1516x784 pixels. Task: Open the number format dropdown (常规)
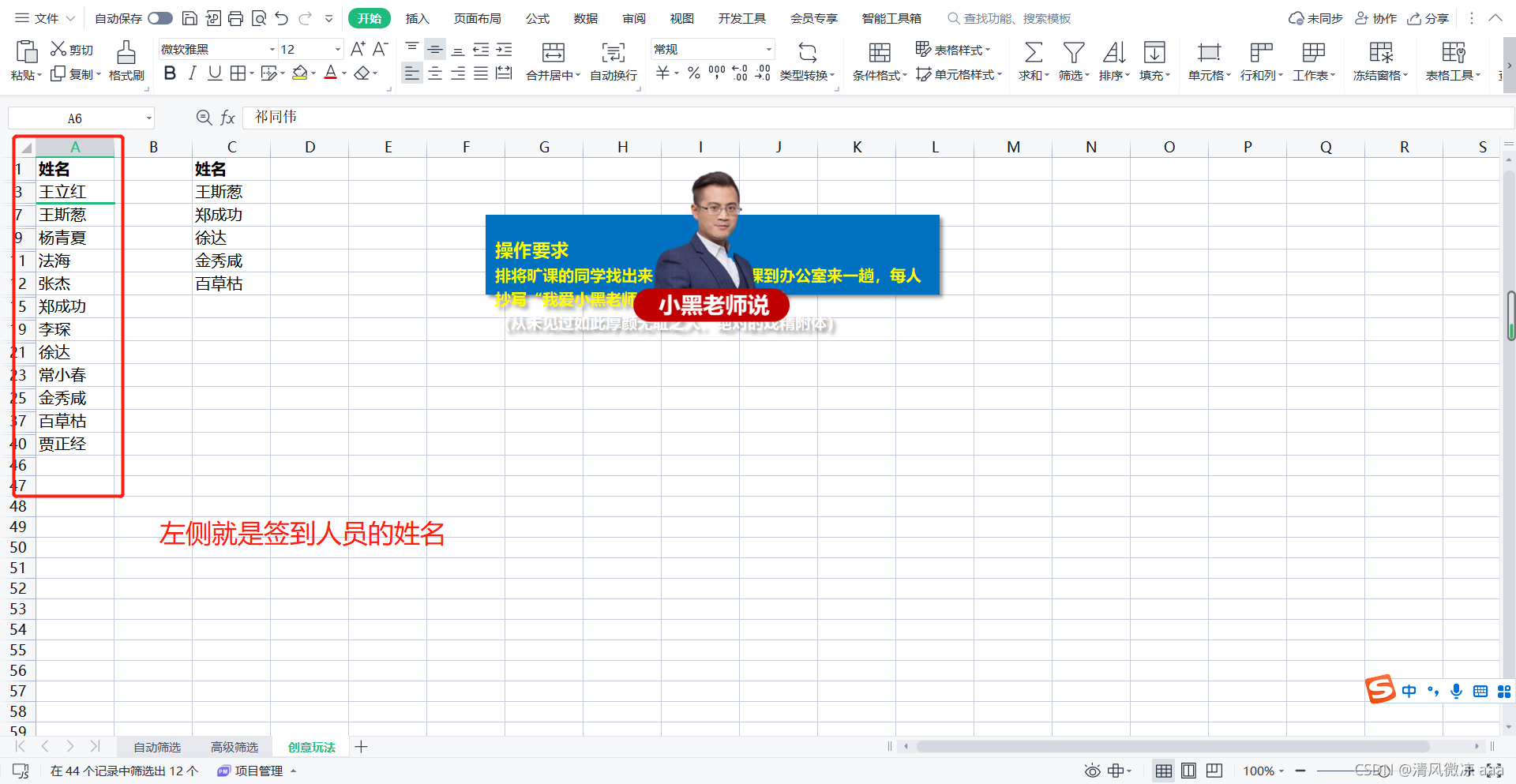[768, 49]
